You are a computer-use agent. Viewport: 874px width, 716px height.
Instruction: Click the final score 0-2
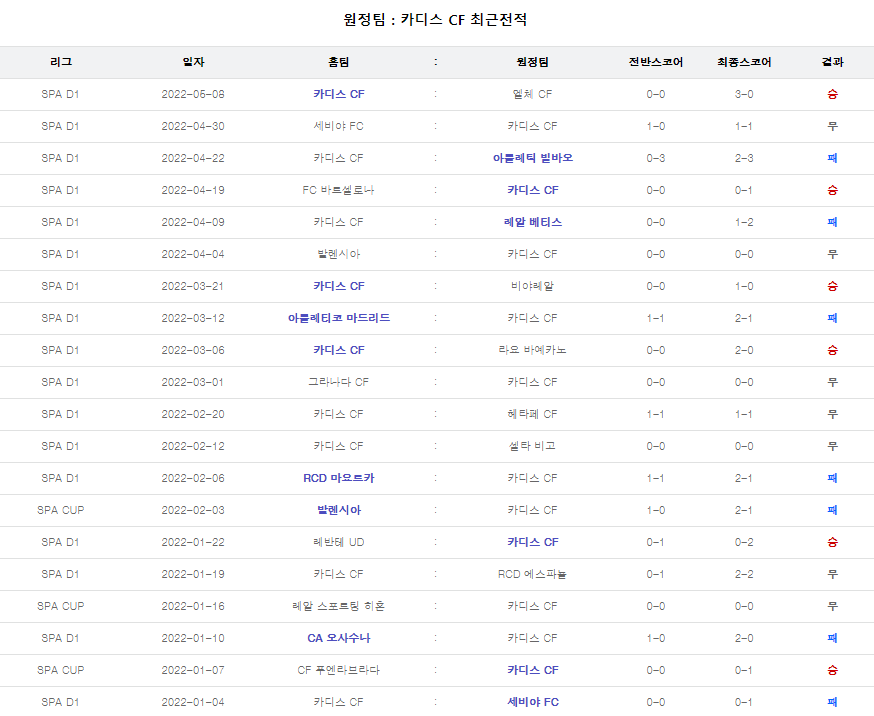tap(744, 542)
